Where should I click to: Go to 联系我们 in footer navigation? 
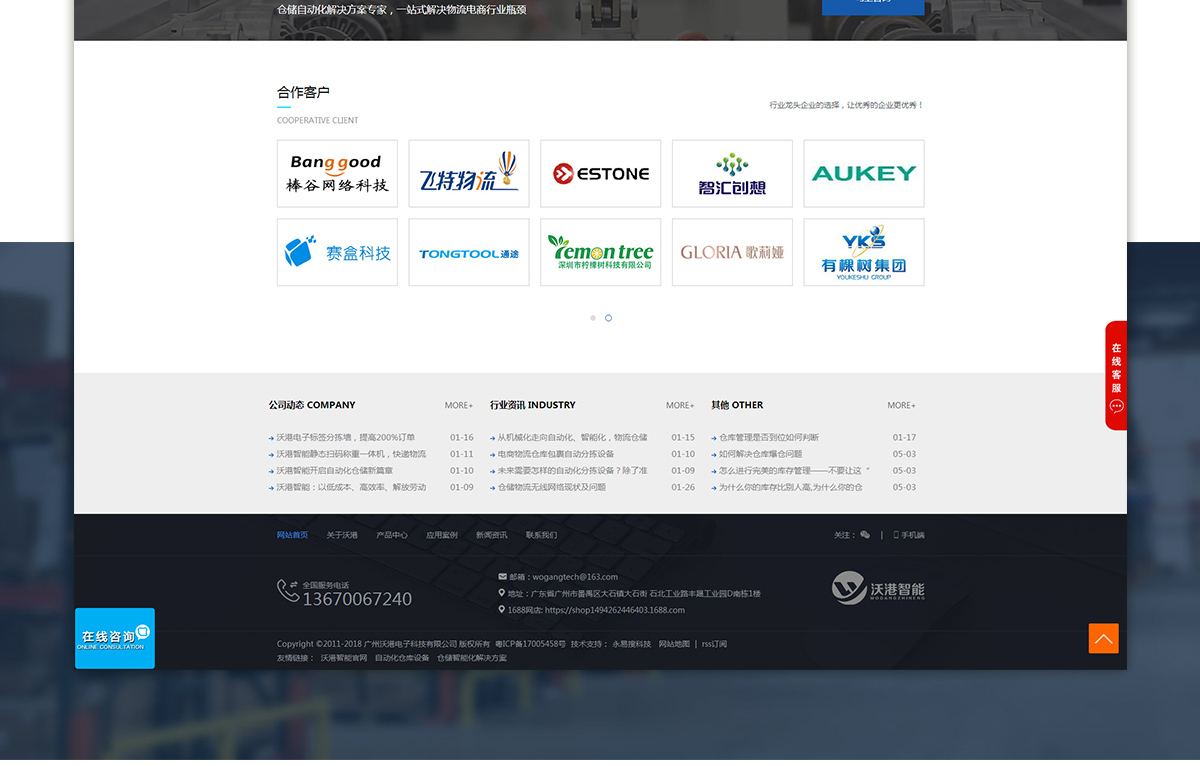(x=542, y=535)
